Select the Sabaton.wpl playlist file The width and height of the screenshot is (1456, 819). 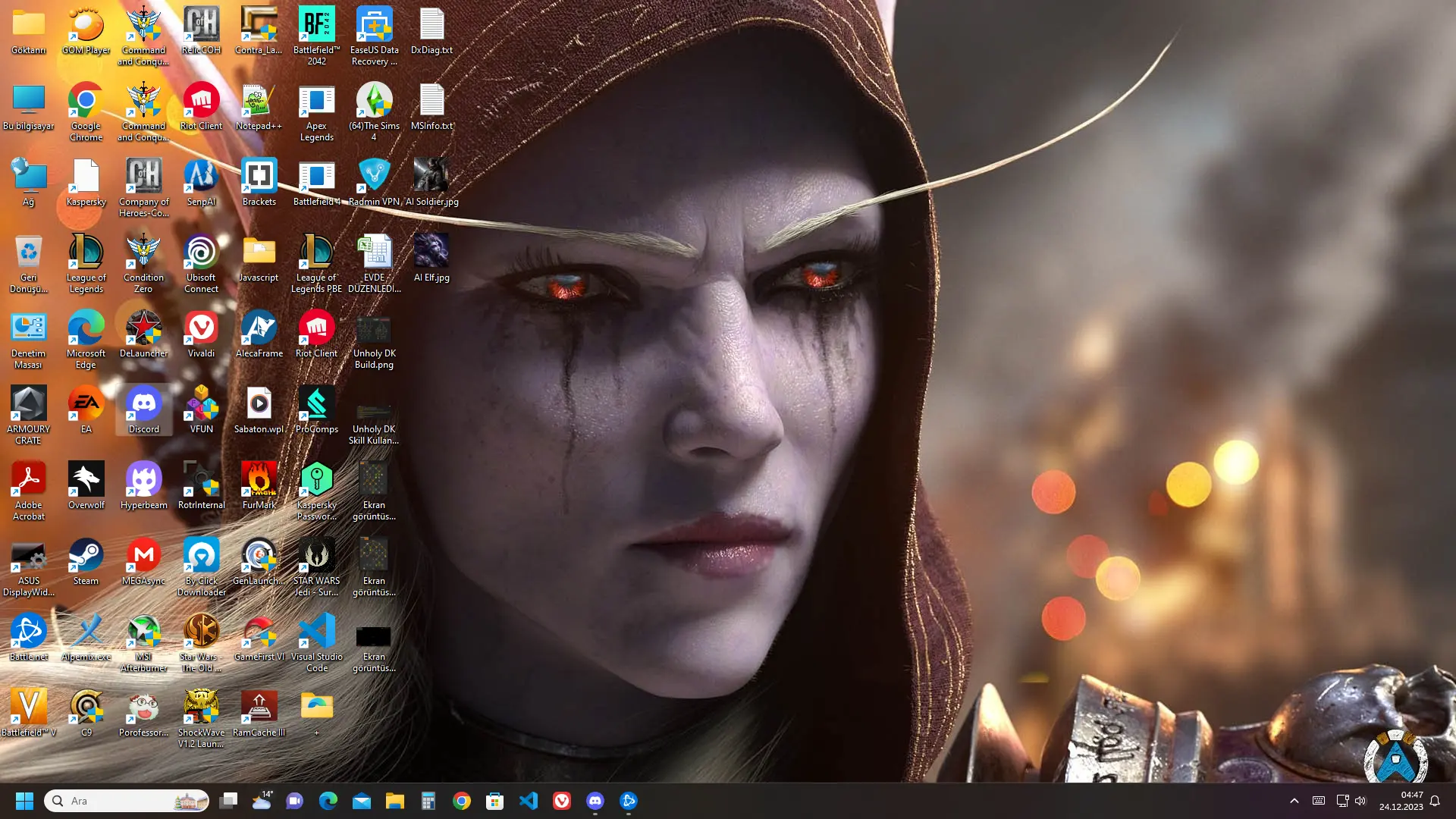(x=259, y=409)
